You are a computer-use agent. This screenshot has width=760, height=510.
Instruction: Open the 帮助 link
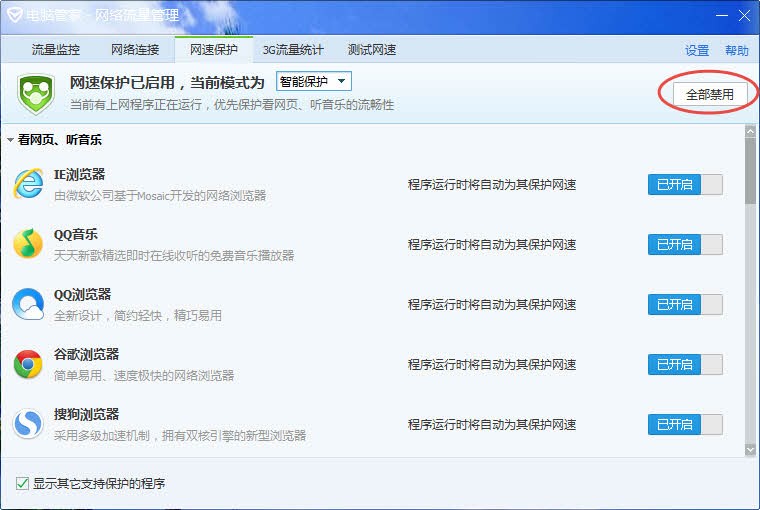tap(737, 50)
